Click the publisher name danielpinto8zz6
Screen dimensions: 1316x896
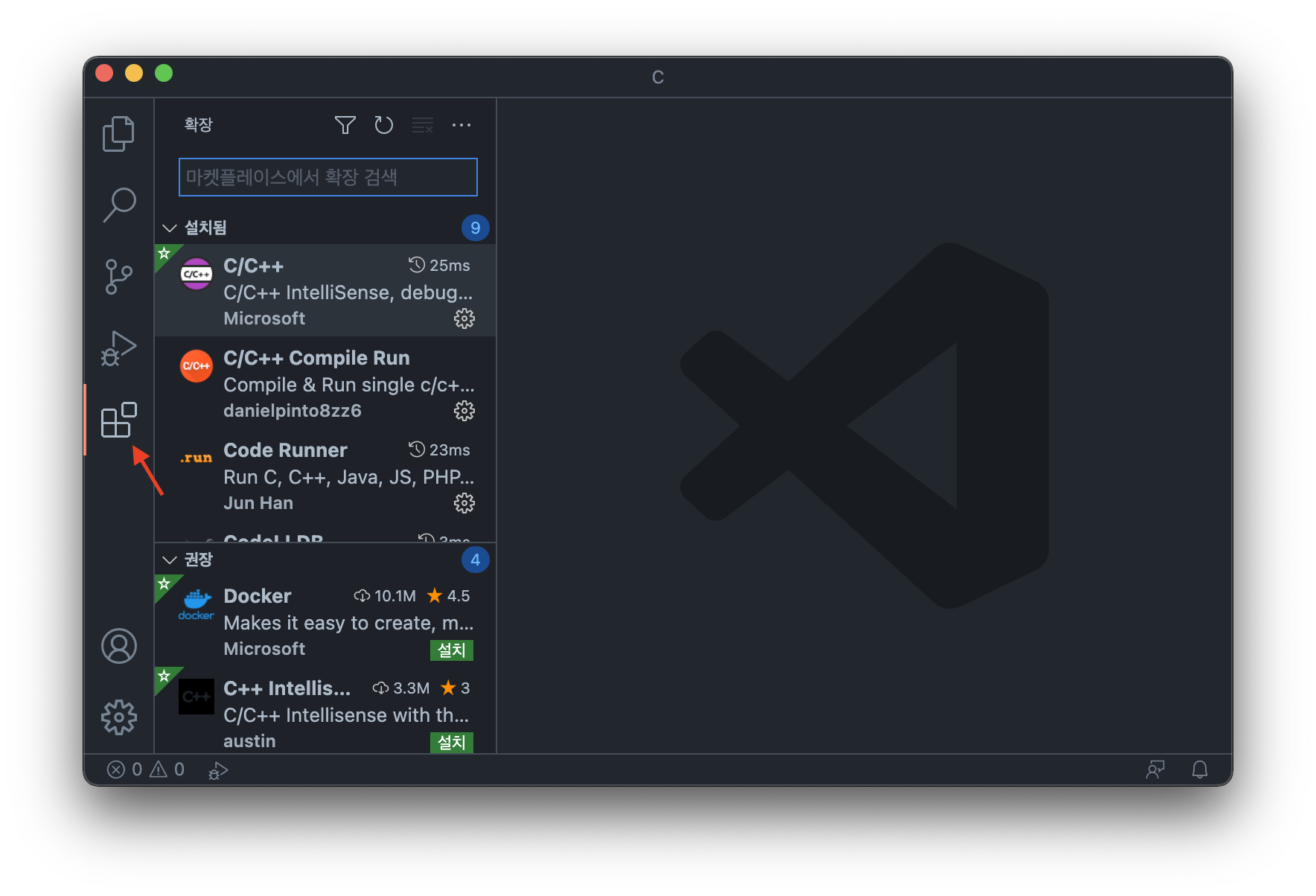pos(293,411)
